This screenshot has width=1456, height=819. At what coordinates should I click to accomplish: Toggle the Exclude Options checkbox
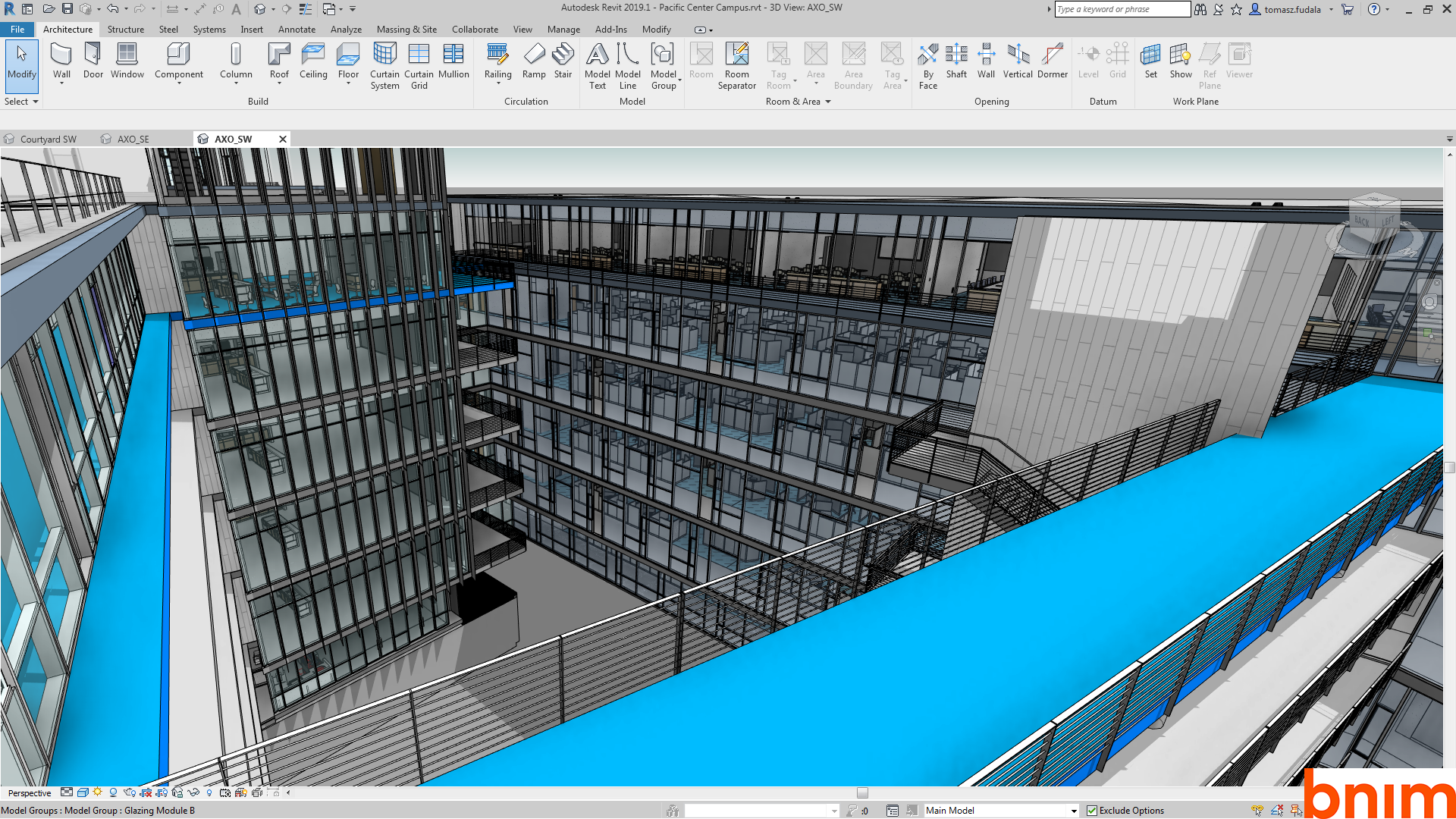point(1092,811)
